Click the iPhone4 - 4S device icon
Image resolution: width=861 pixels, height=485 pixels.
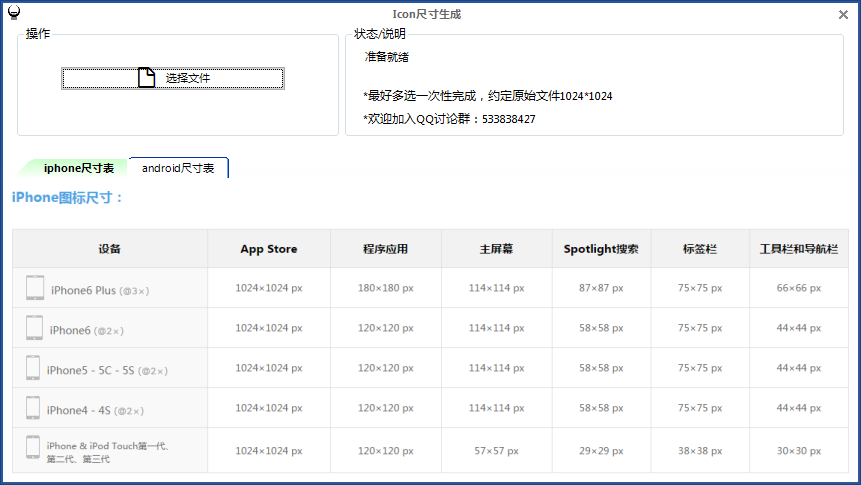tap(33, 408)
